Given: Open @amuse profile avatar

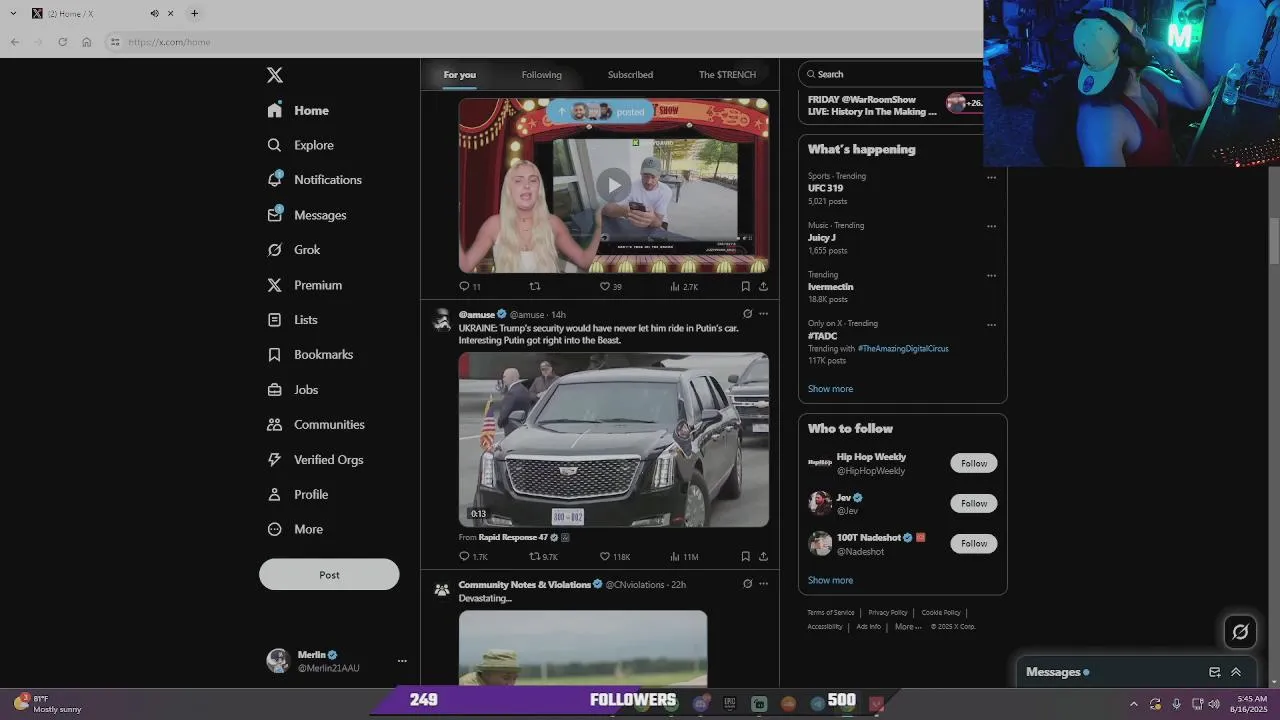Looking at the screenshot, I should [441, 320].
